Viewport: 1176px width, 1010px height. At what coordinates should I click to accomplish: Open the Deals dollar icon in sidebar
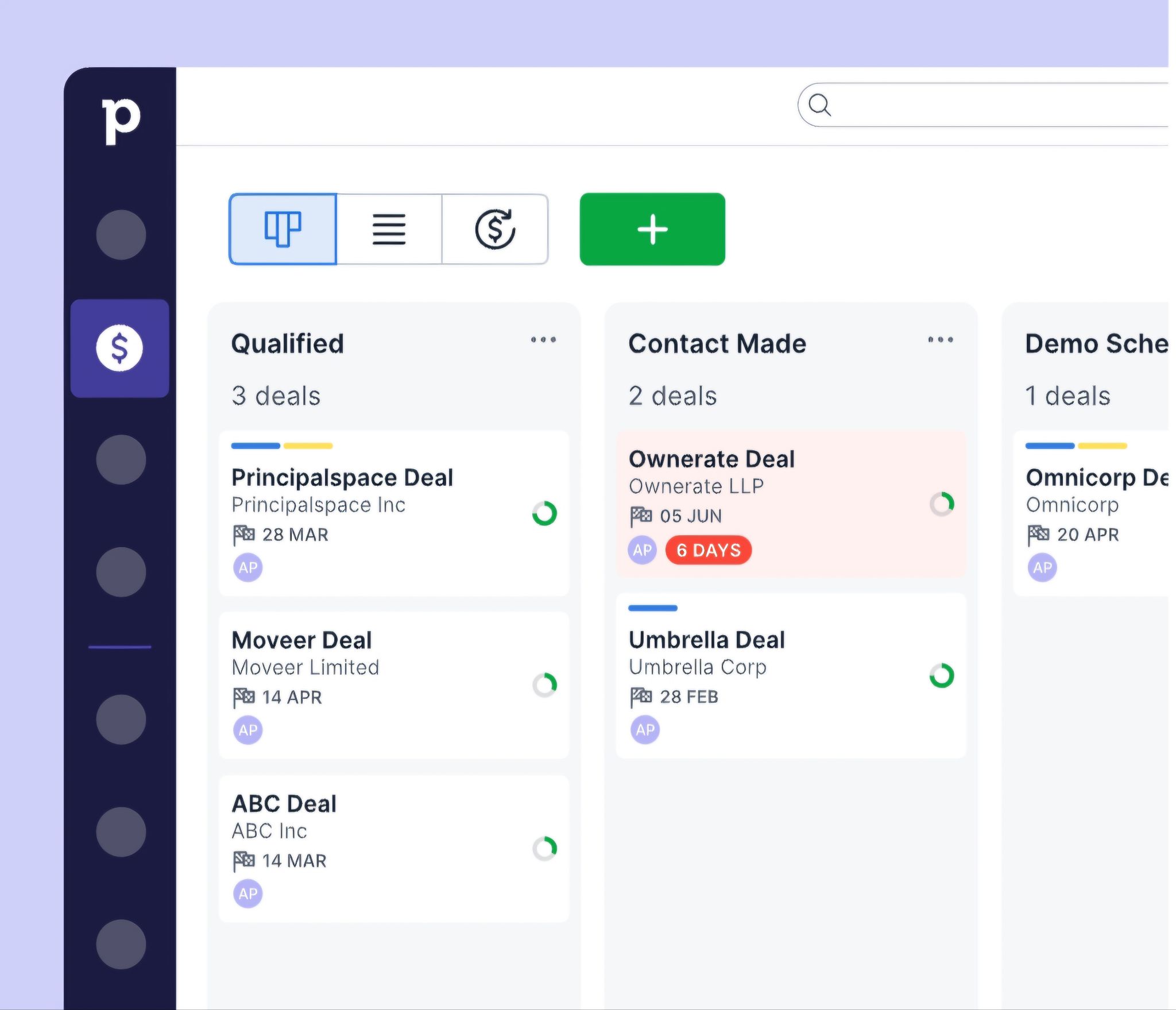pos(119,348)
